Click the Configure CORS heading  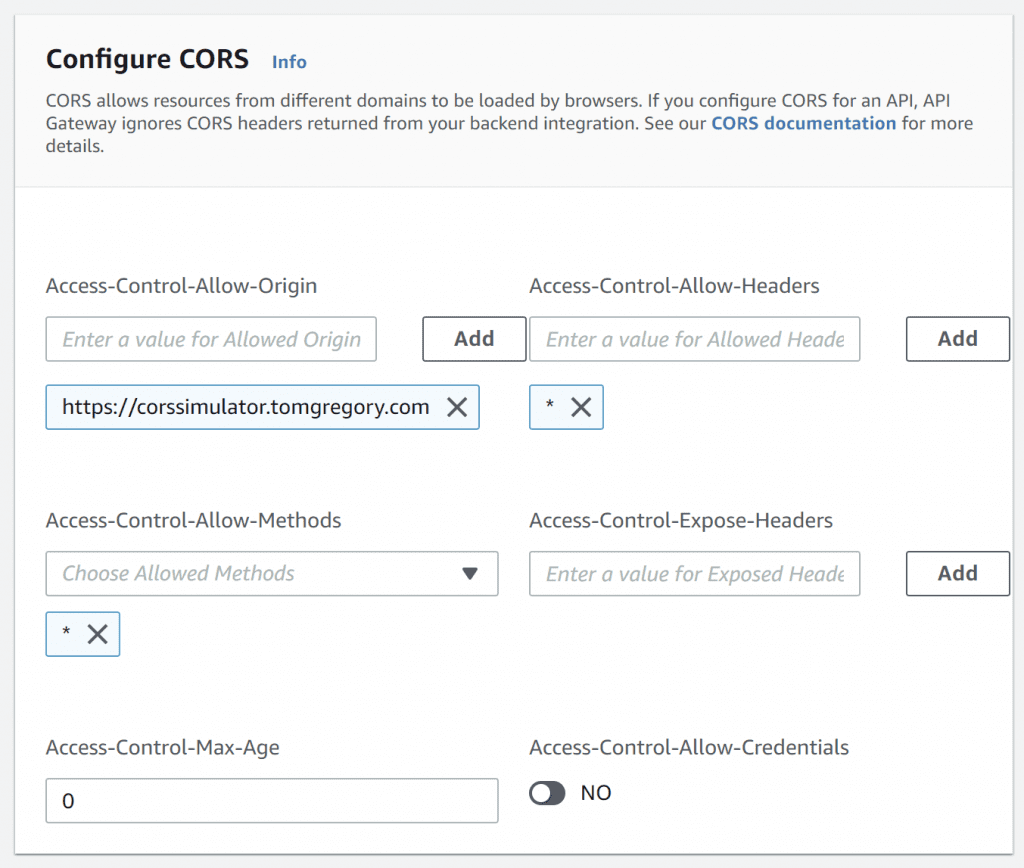click(147, 59)
